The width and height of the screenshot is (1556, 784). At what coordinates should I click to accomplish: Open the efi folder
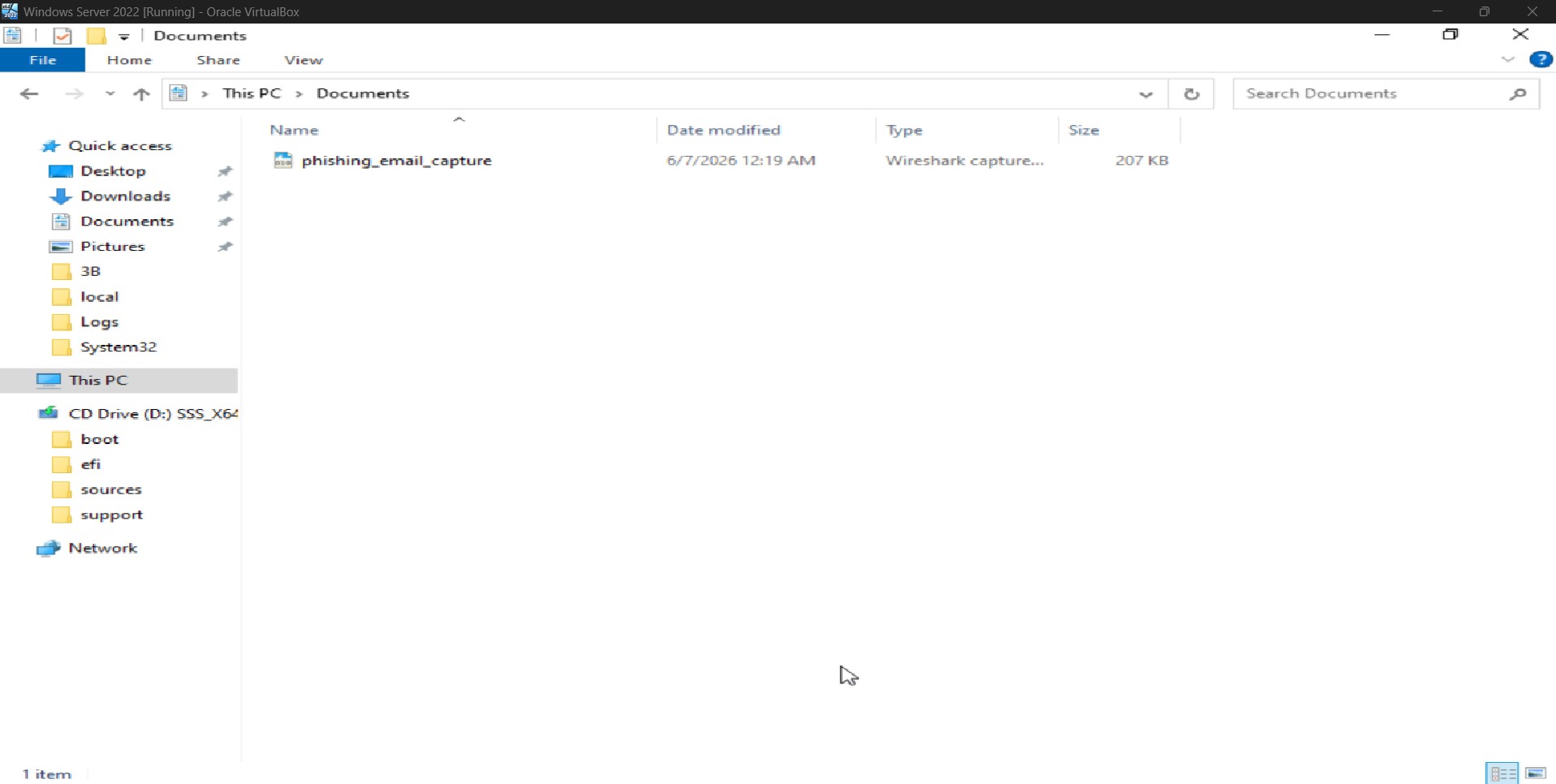pos(90,464)
